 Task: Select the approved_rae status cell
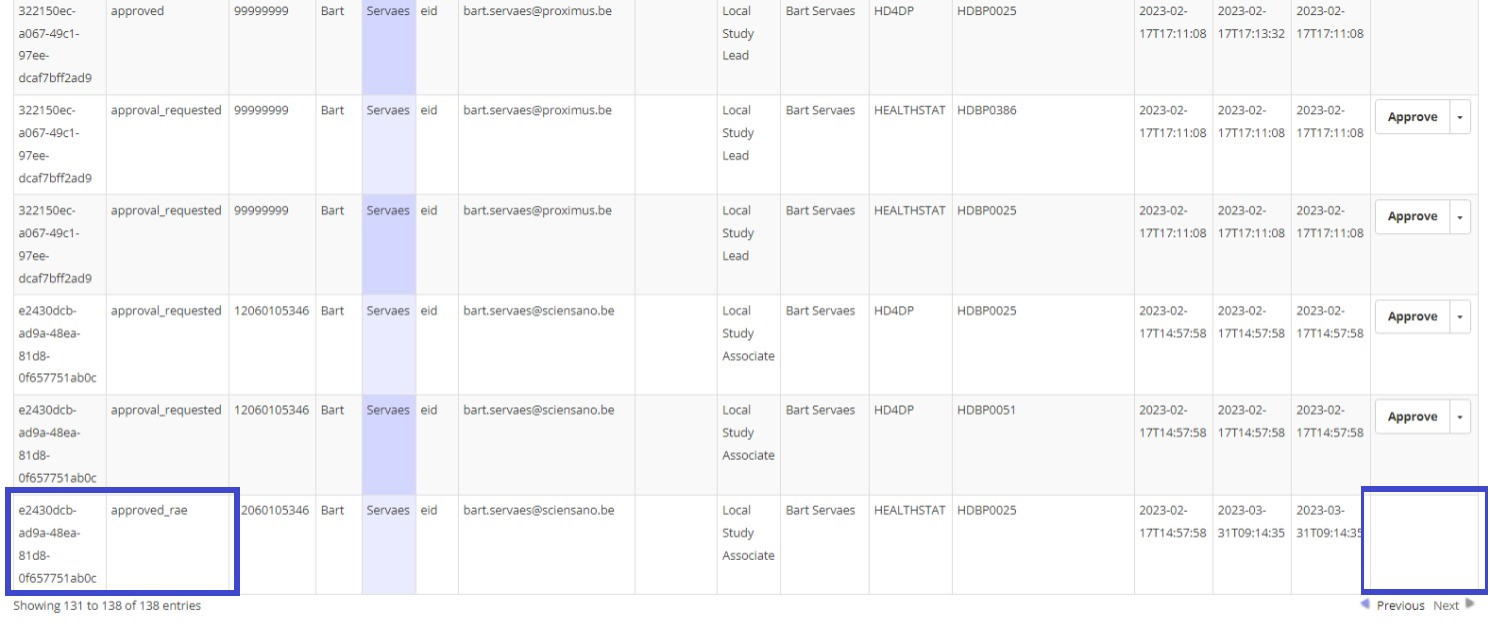pyautogui.click(x=149, y=510)
